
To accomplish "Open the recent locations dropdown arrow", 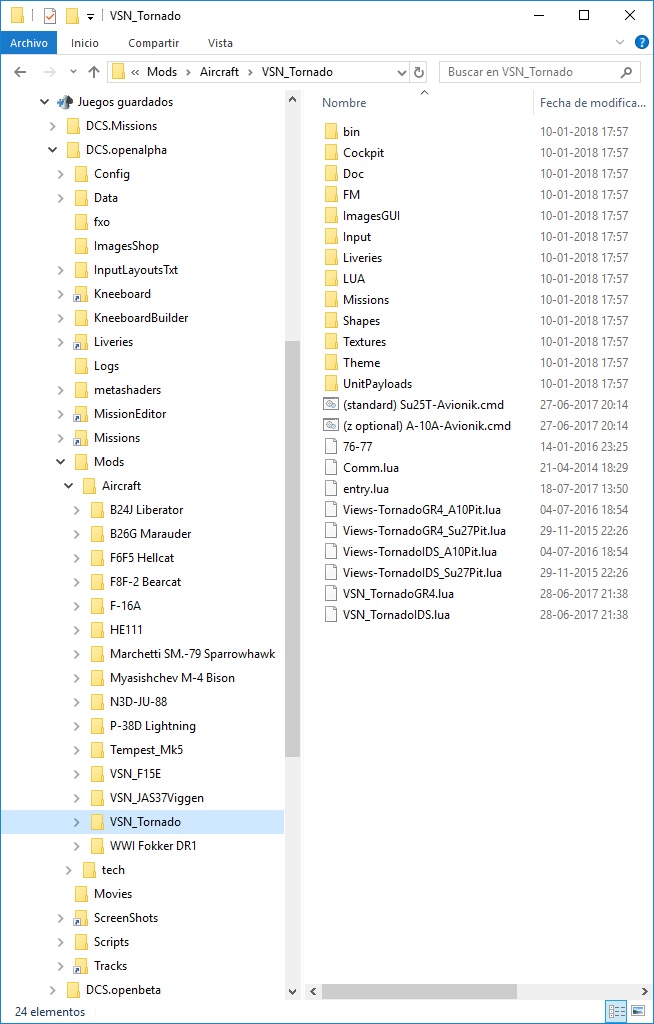I will pos(73,72).
